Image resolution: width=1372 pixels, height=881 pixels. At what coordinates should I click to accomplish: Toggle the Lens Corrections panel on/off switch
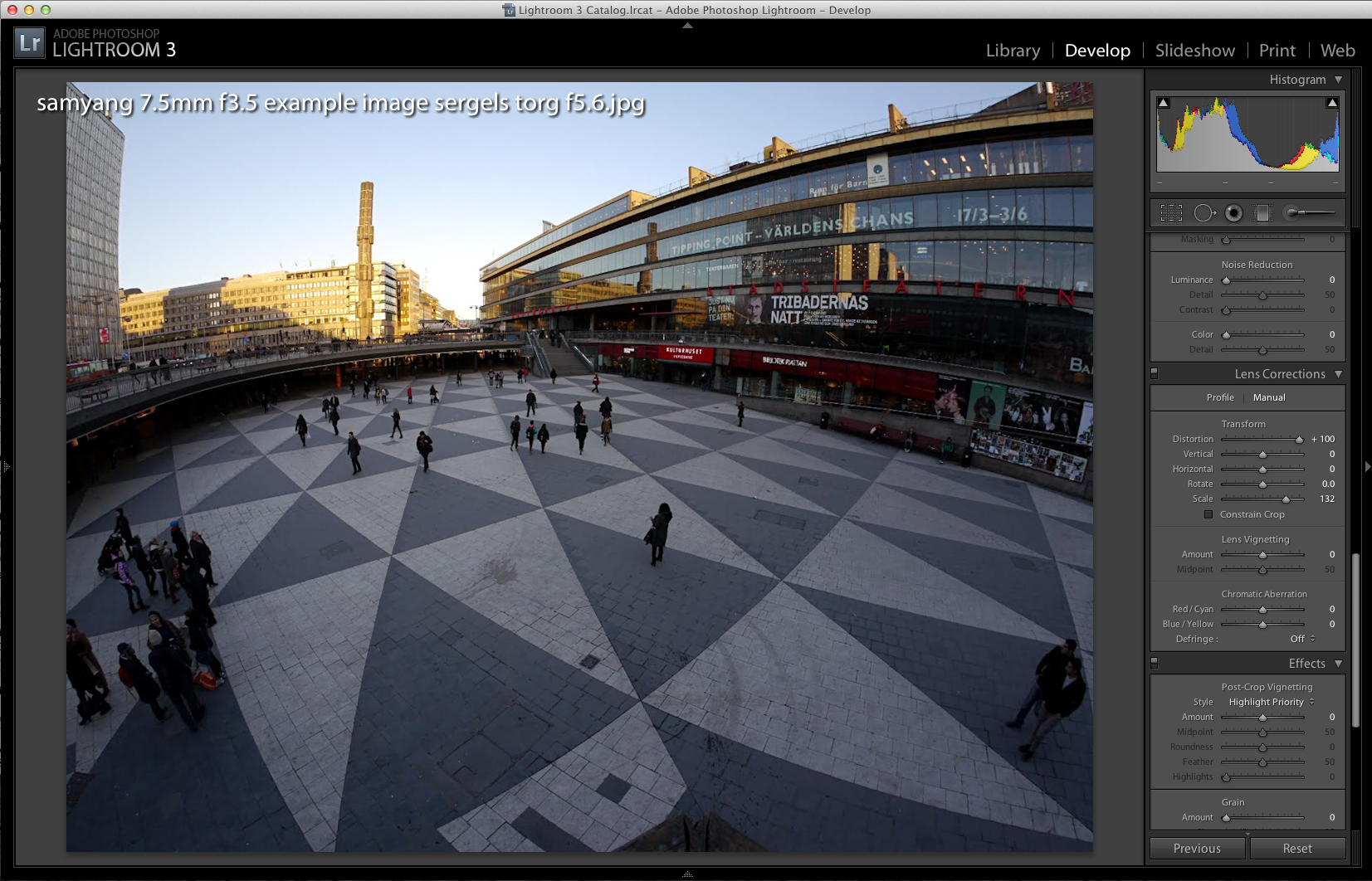(1155, 374)
